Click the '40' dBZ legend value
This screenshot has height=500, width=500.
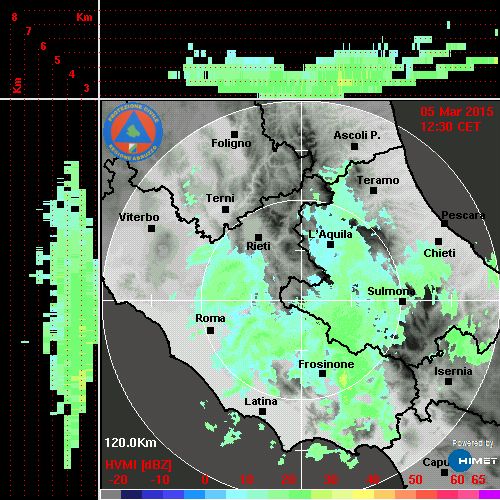(372, 480)
